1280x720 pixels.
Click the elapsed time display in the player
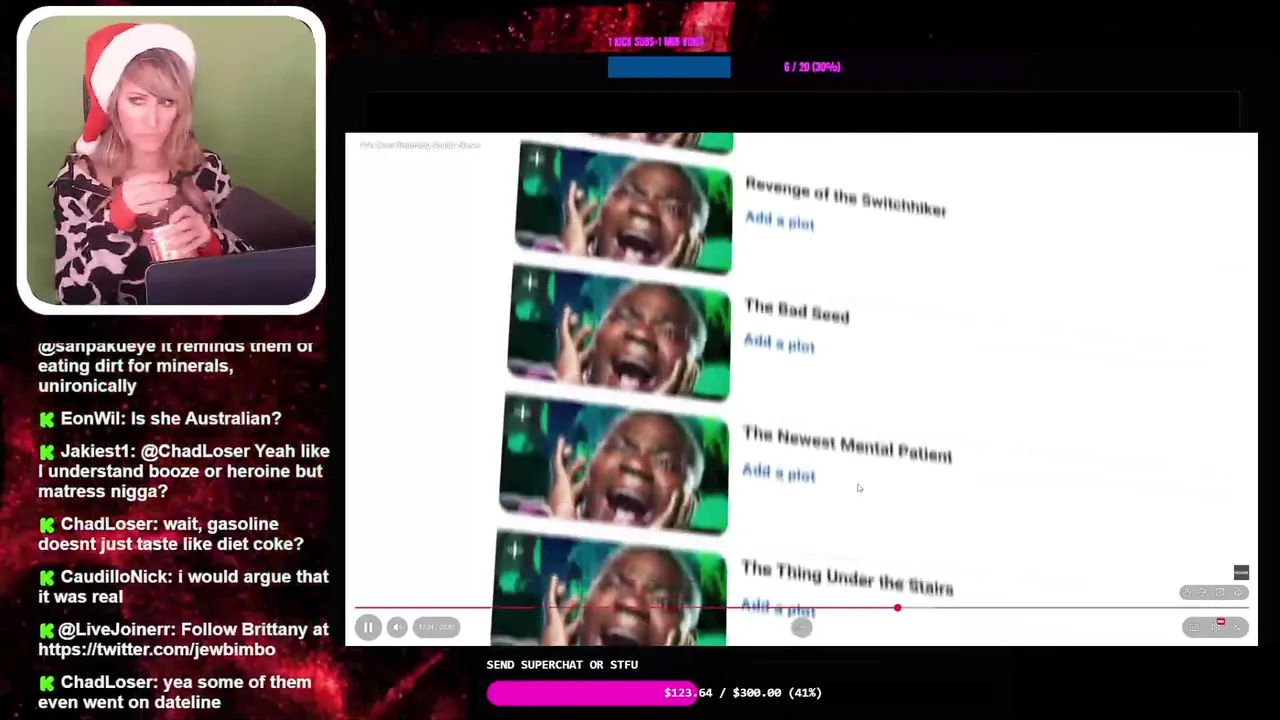pos(436,627)
